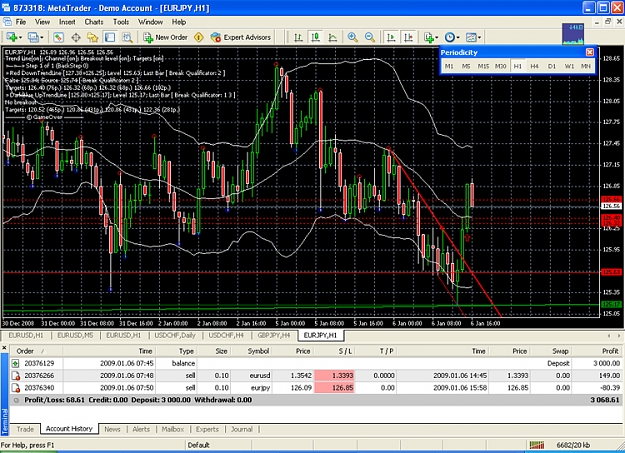Viewport: 625px width, 453px height.
Task: Click the clock Periods toolbar icon
Action: (x=450, y=37)
